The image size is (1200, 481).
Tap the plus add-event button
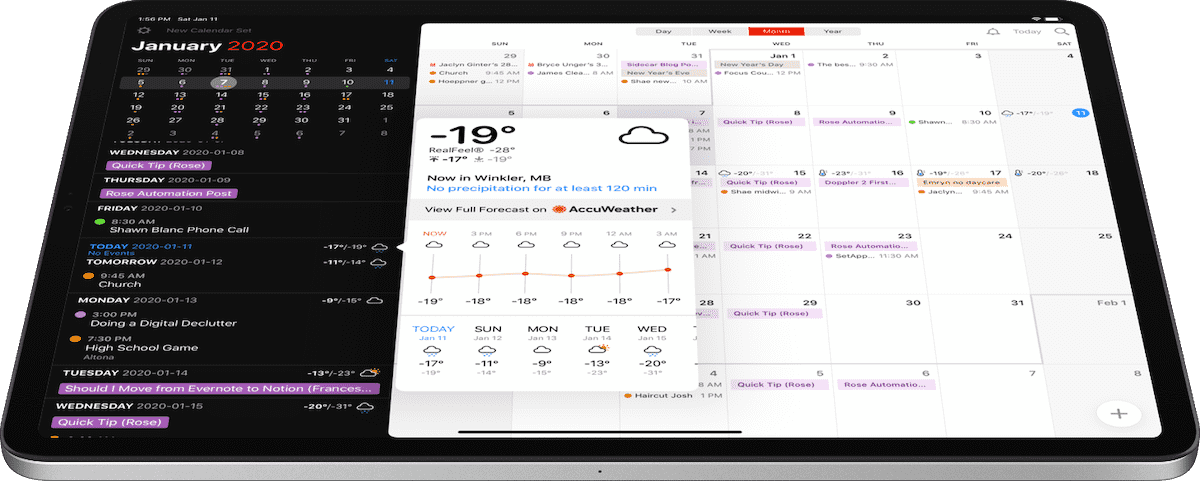[x=1119, y=413]
